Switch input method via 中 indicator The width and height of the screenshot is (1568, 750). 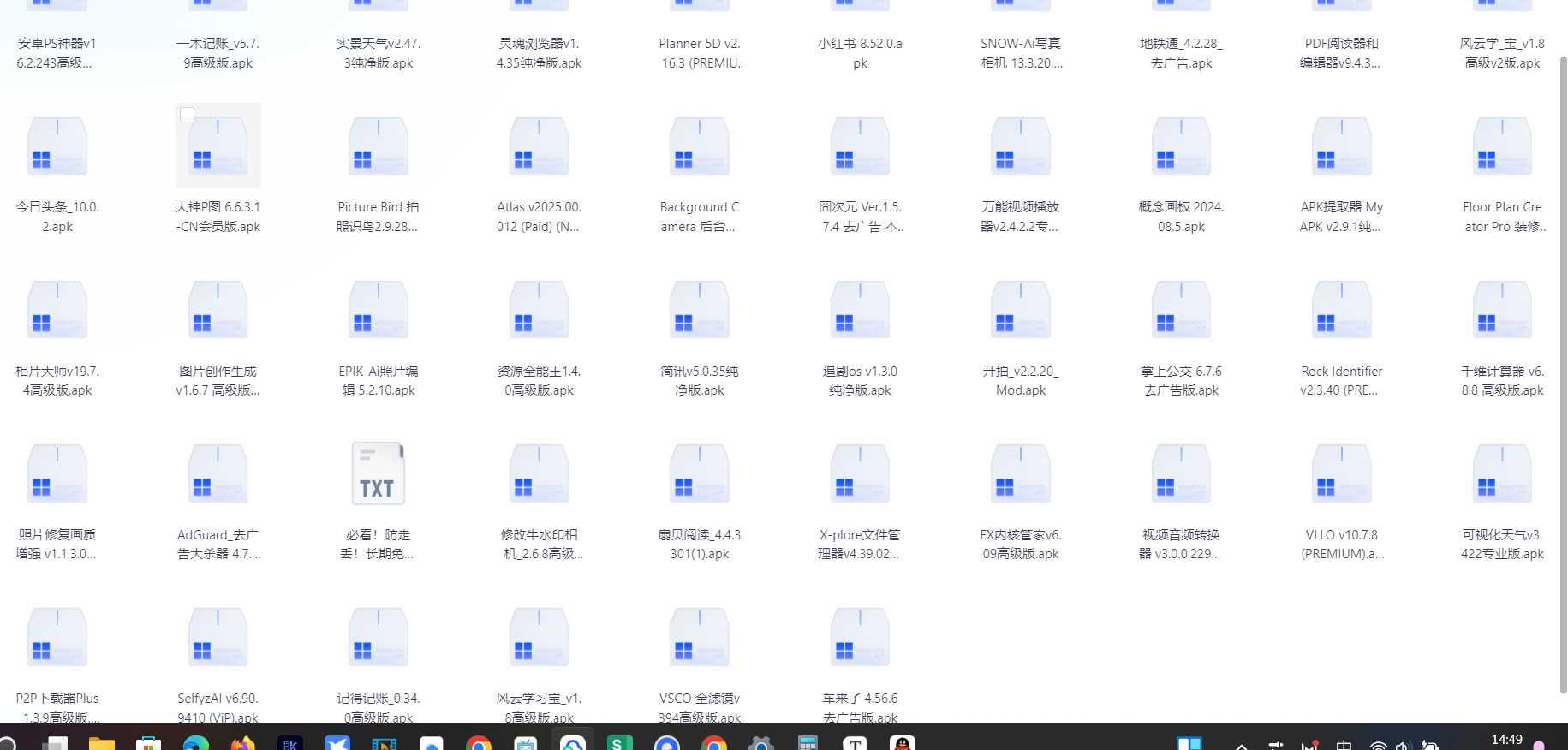tap(1344, 745)
